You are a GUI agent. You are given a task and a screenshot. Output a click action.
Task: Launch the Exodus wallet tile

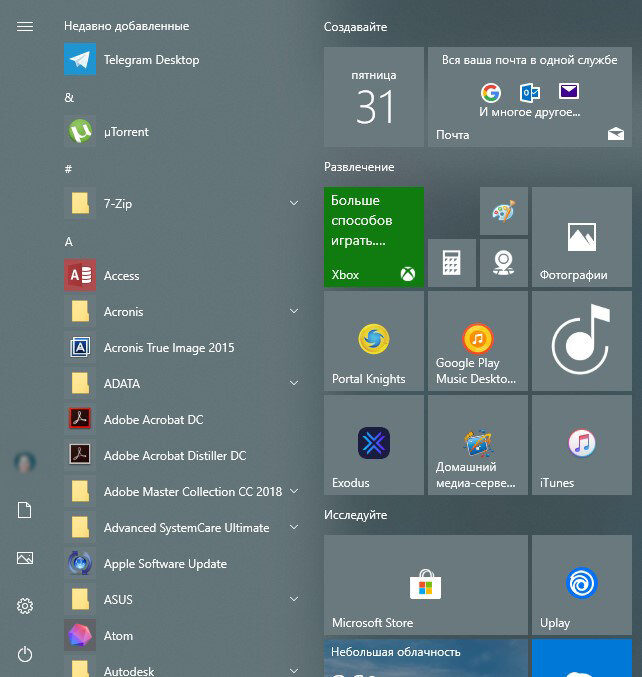click(x=374, y=445)
